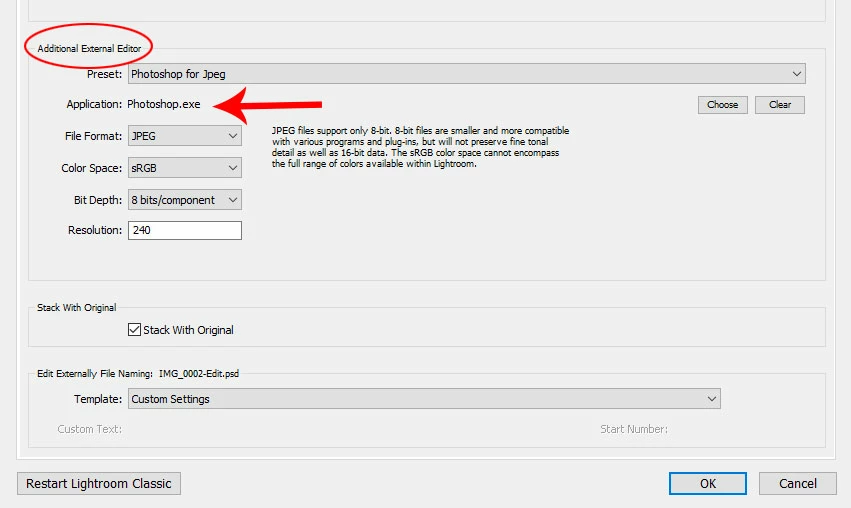Viewport: 851px width, 508px height.
Task: Click the IMG_0002-Edit.psd file naming text
Action: pos(199,373)
